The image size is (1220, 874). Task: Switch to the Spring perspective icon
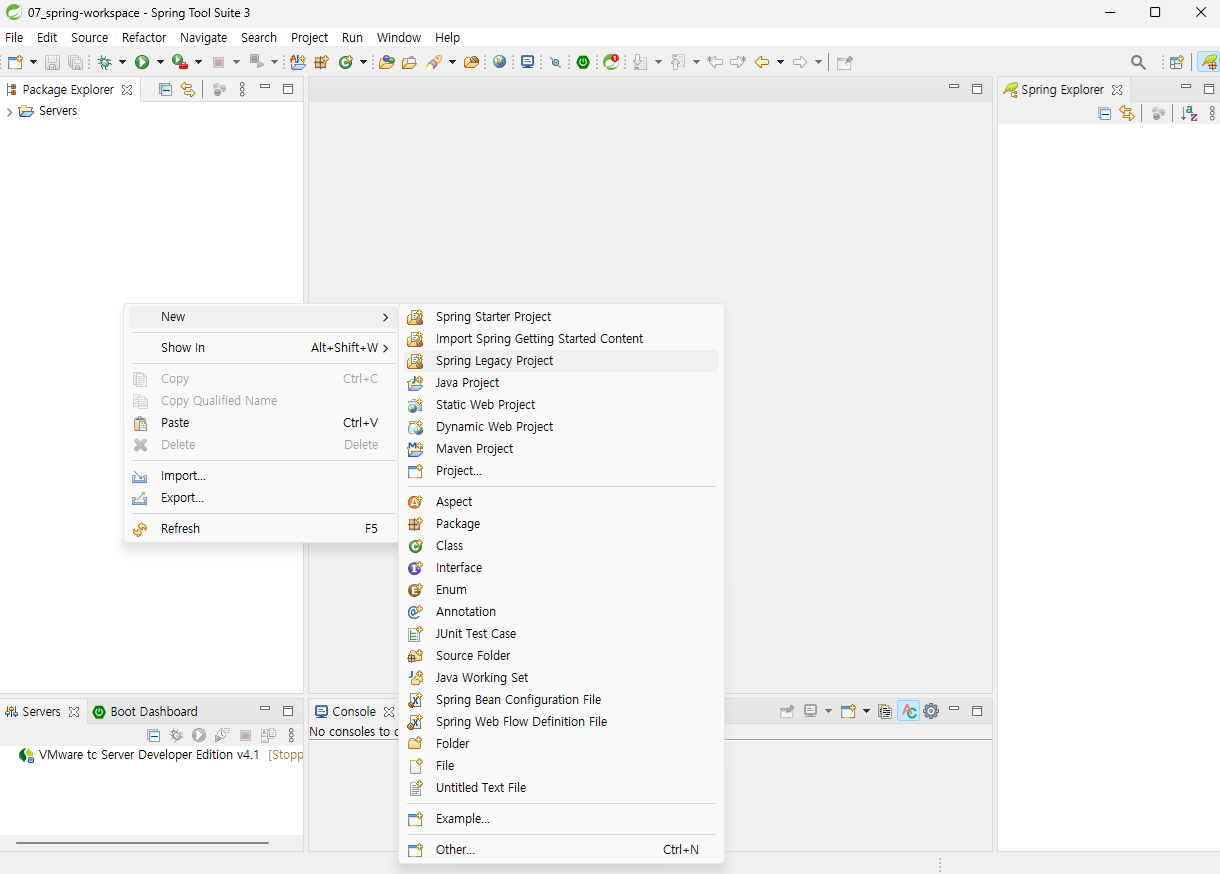click(1209, 62)
